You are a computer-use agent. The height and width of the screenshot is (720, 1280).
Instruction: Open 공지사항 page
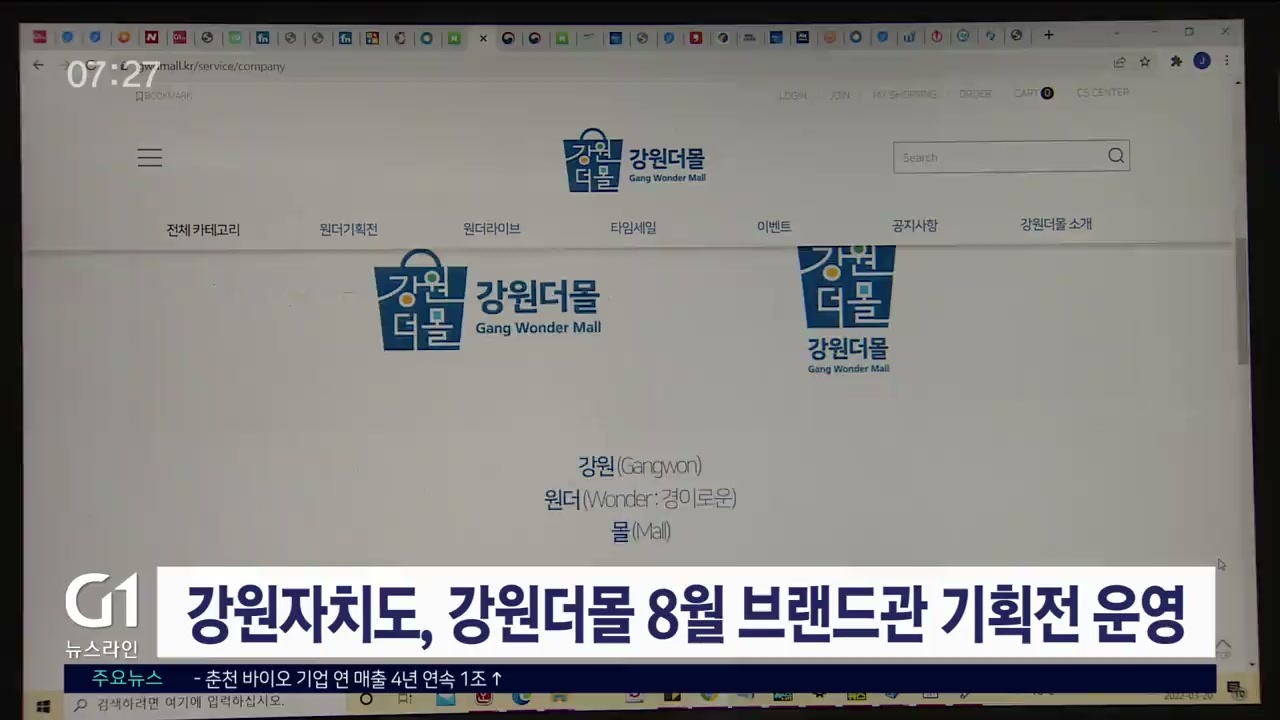click(x=914, y=225)
